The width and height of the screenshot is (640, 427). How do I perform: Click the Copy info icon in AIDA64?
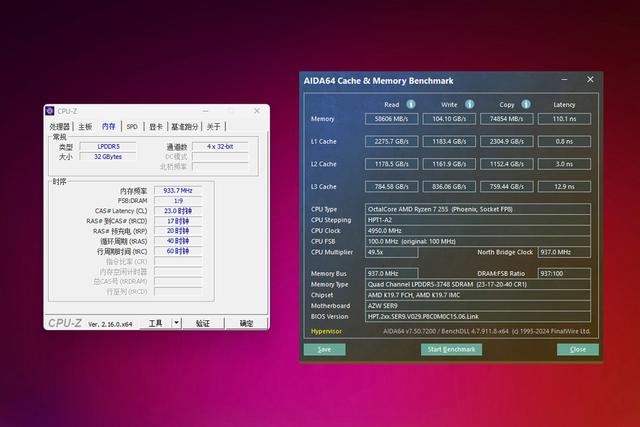(526, 105)
